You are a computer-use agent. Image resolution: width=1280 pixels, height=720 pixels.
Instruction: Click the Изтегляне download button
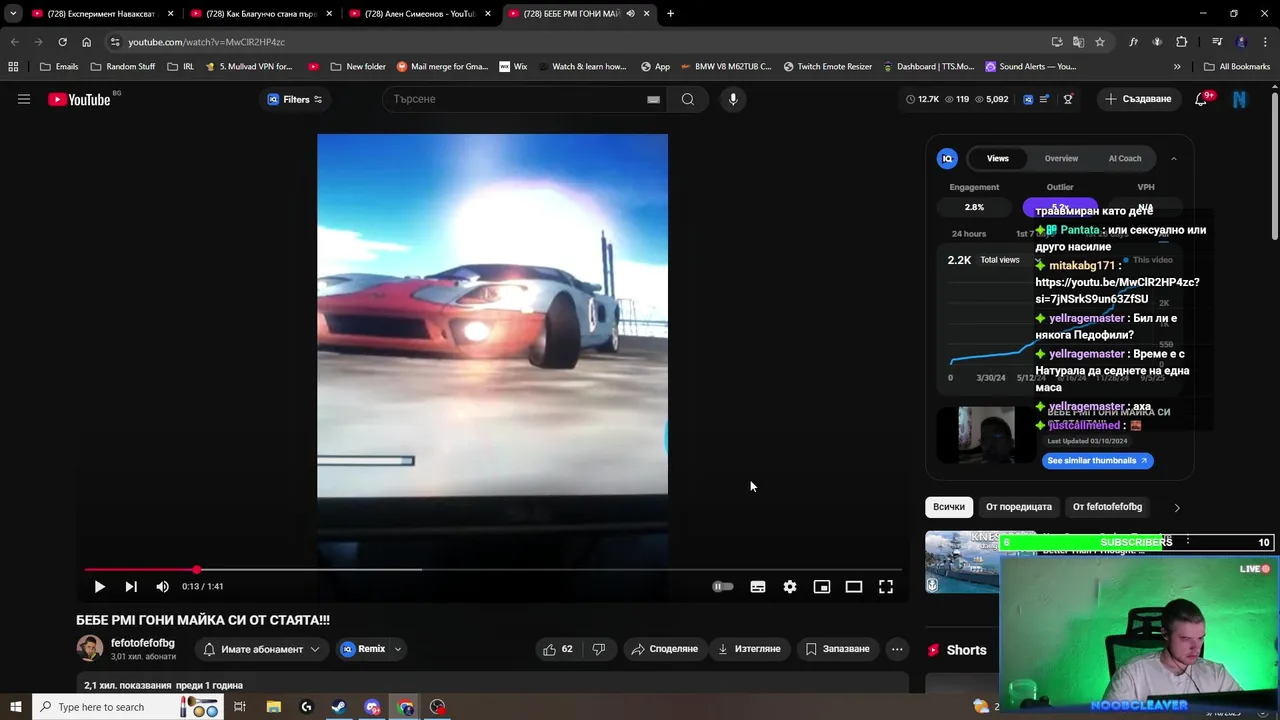(749, 649)
